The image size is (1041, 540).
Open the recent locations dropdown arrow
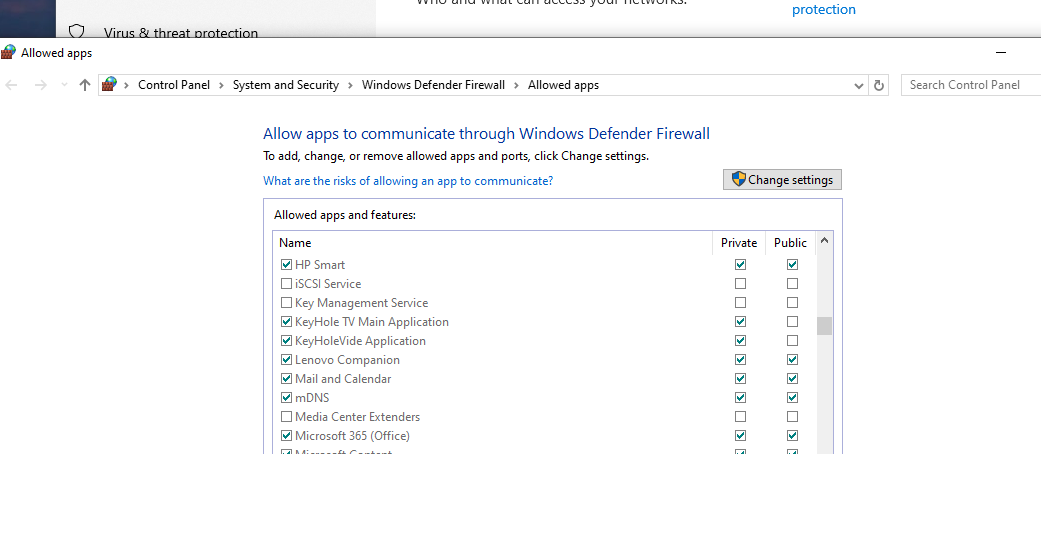(x=64, y=85)
